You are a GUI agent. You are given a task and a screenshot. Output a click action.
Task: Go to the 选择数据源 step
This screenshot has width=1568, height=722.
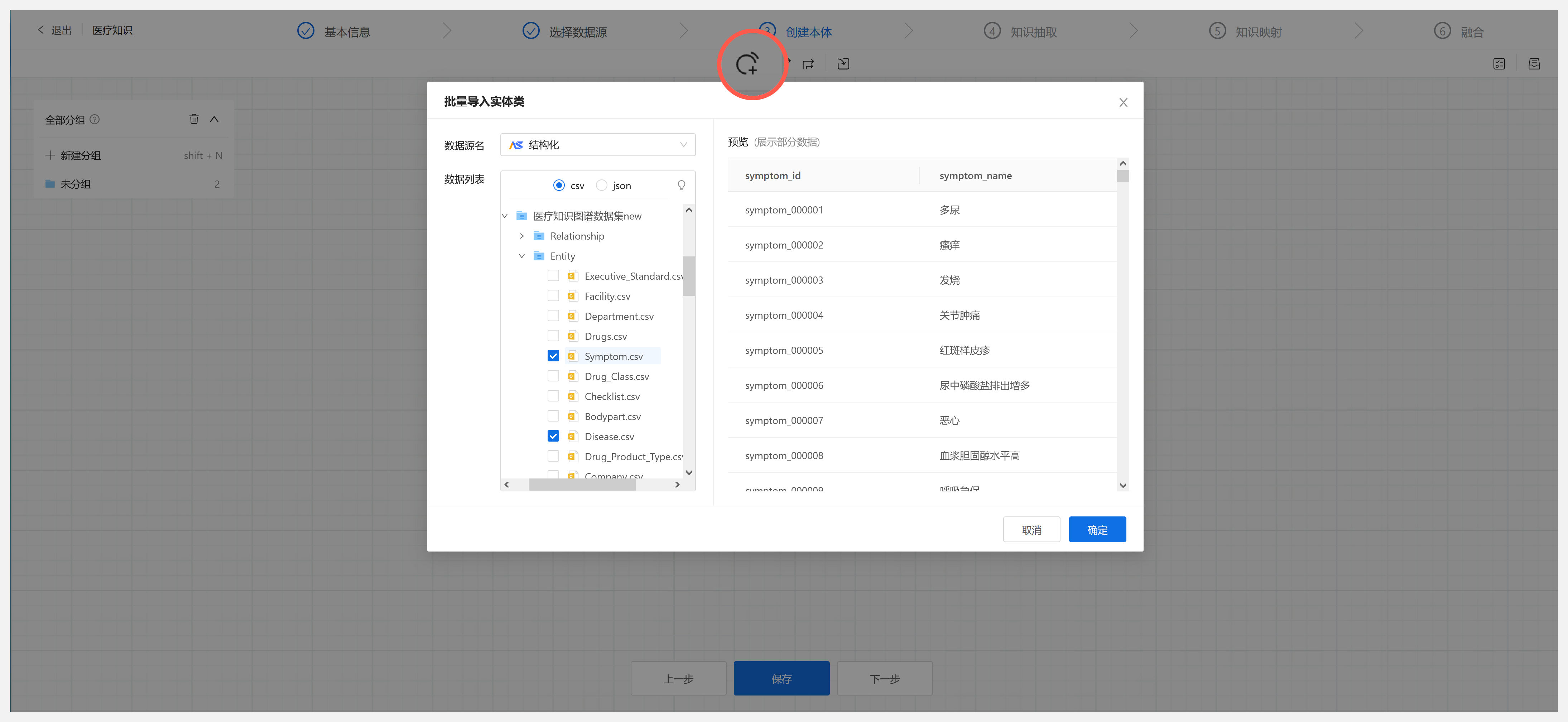[565, 32]
